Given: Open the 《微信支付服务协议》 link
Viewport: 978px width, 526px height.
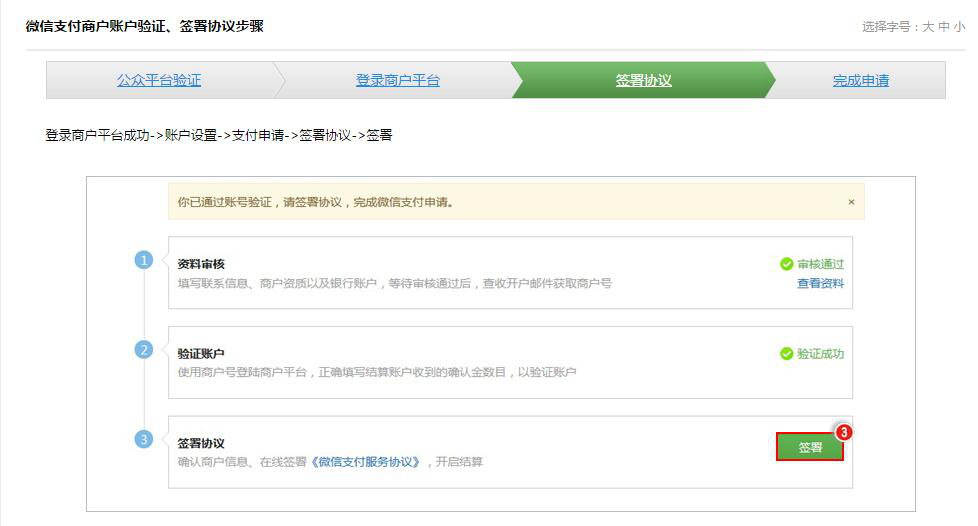Looking at the screenshot, I should [x=366, y=462].
